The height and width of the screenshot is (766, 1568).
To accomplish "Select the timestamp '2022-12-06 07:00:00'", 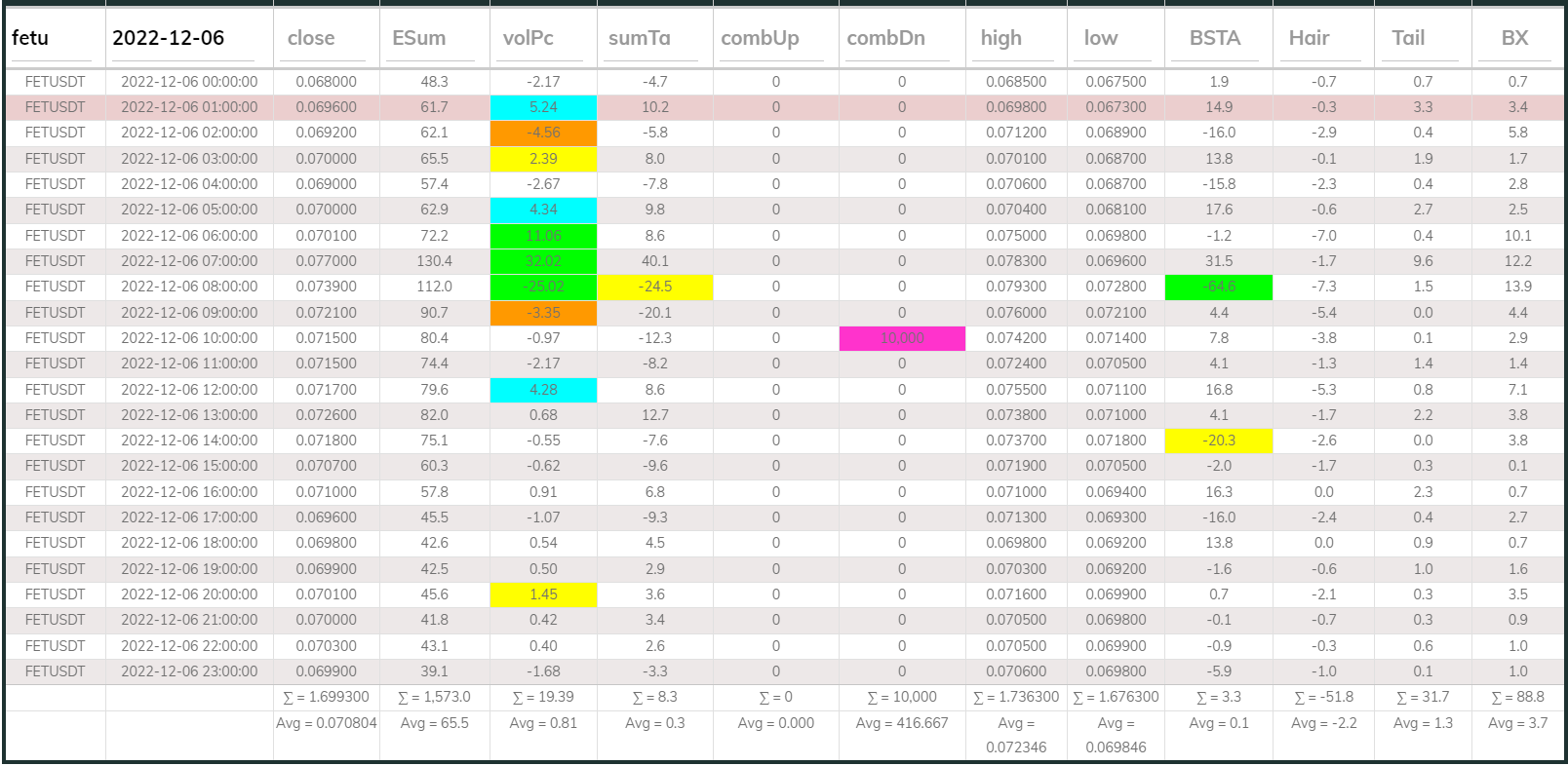I will coord(189,261).
